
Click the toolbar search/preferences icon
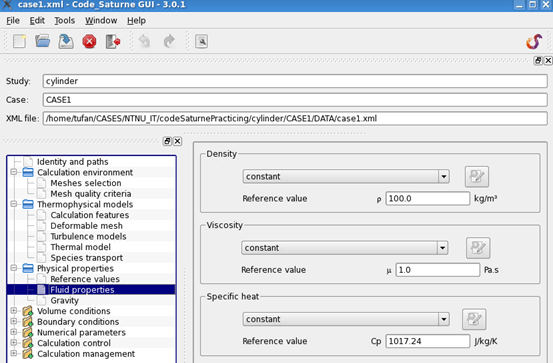(201, 41)
